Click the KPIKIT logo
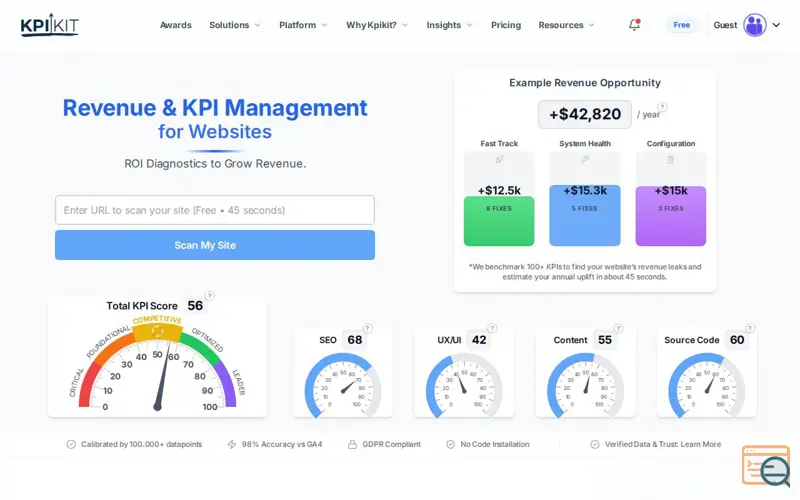 click(x=49, y=25)
